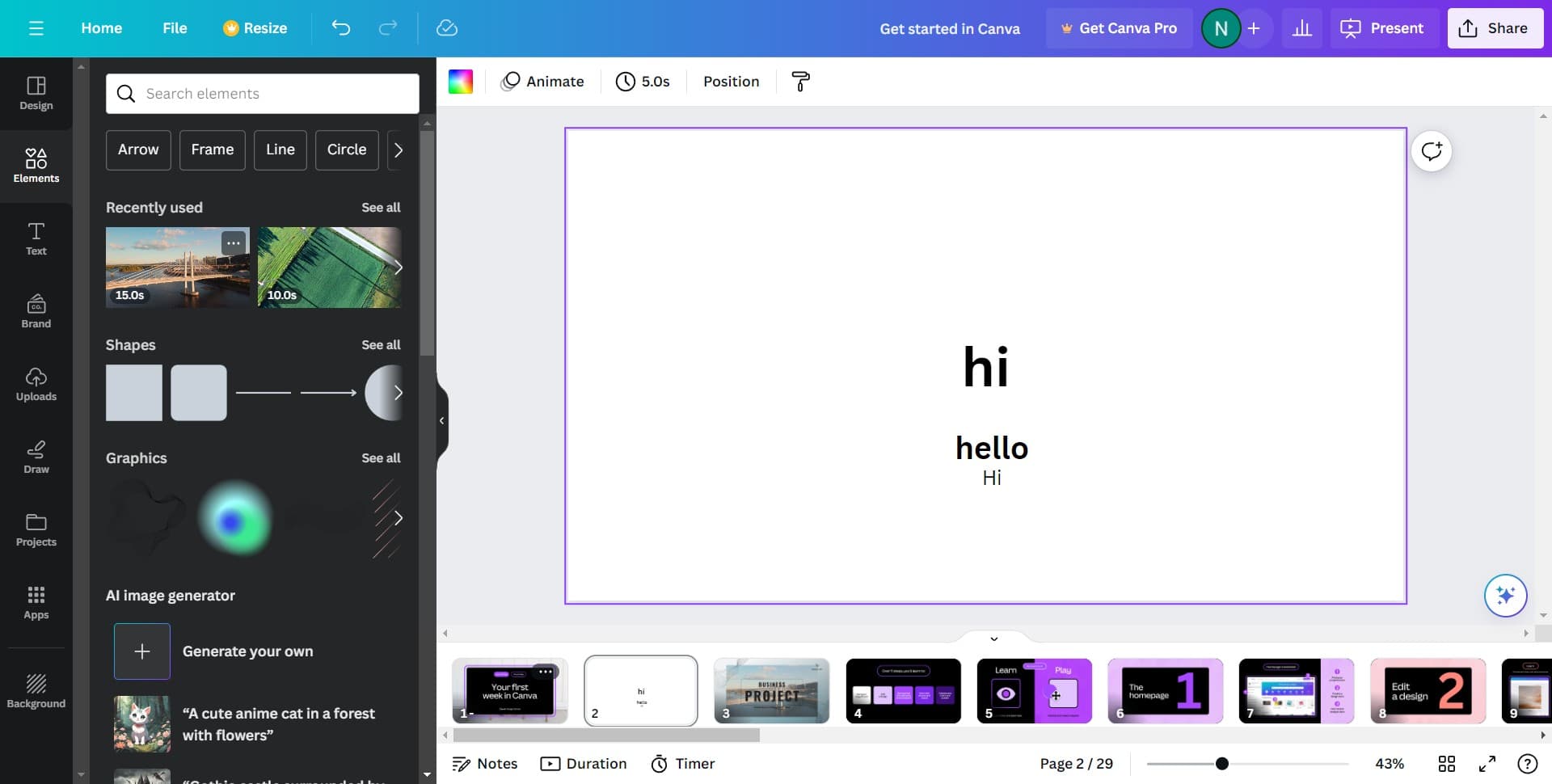
Task: Click the copy style paint roller icon
Action: pos(800,82)
